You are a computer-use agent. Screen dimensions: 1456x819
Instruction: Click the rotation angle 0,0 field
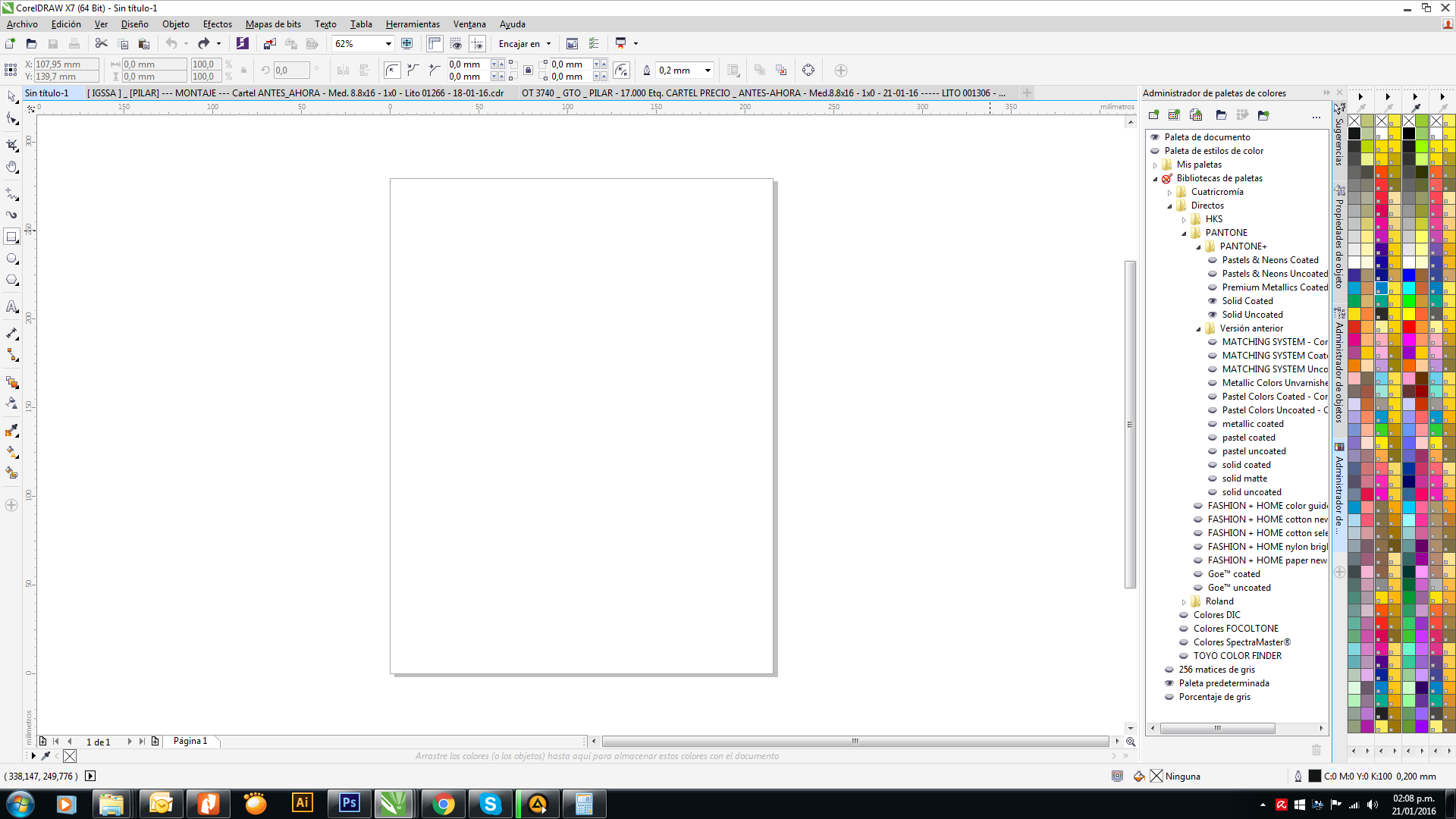(291, 71)
